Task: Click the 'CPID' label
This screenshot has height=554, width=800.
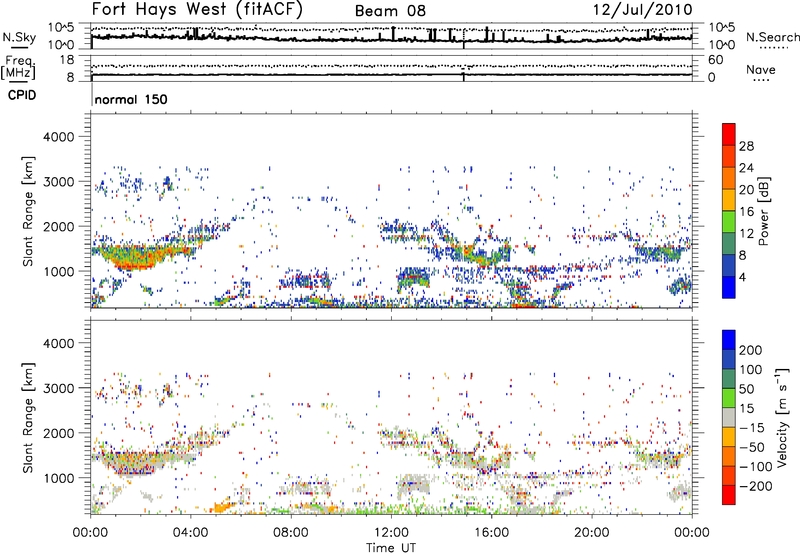Action: (x=22, y=95)
